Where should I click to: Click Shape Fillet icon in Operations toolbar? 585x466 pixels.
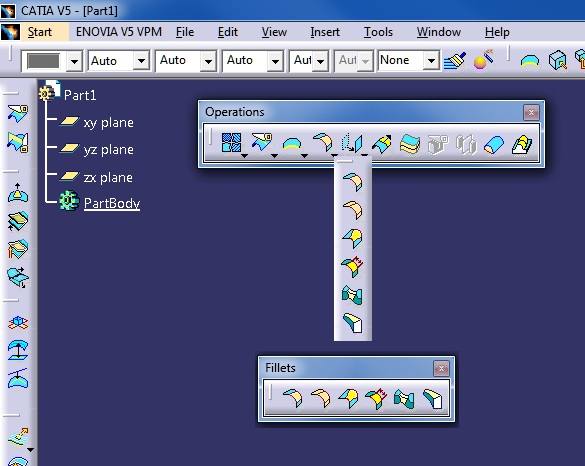(x=323, y=143)
